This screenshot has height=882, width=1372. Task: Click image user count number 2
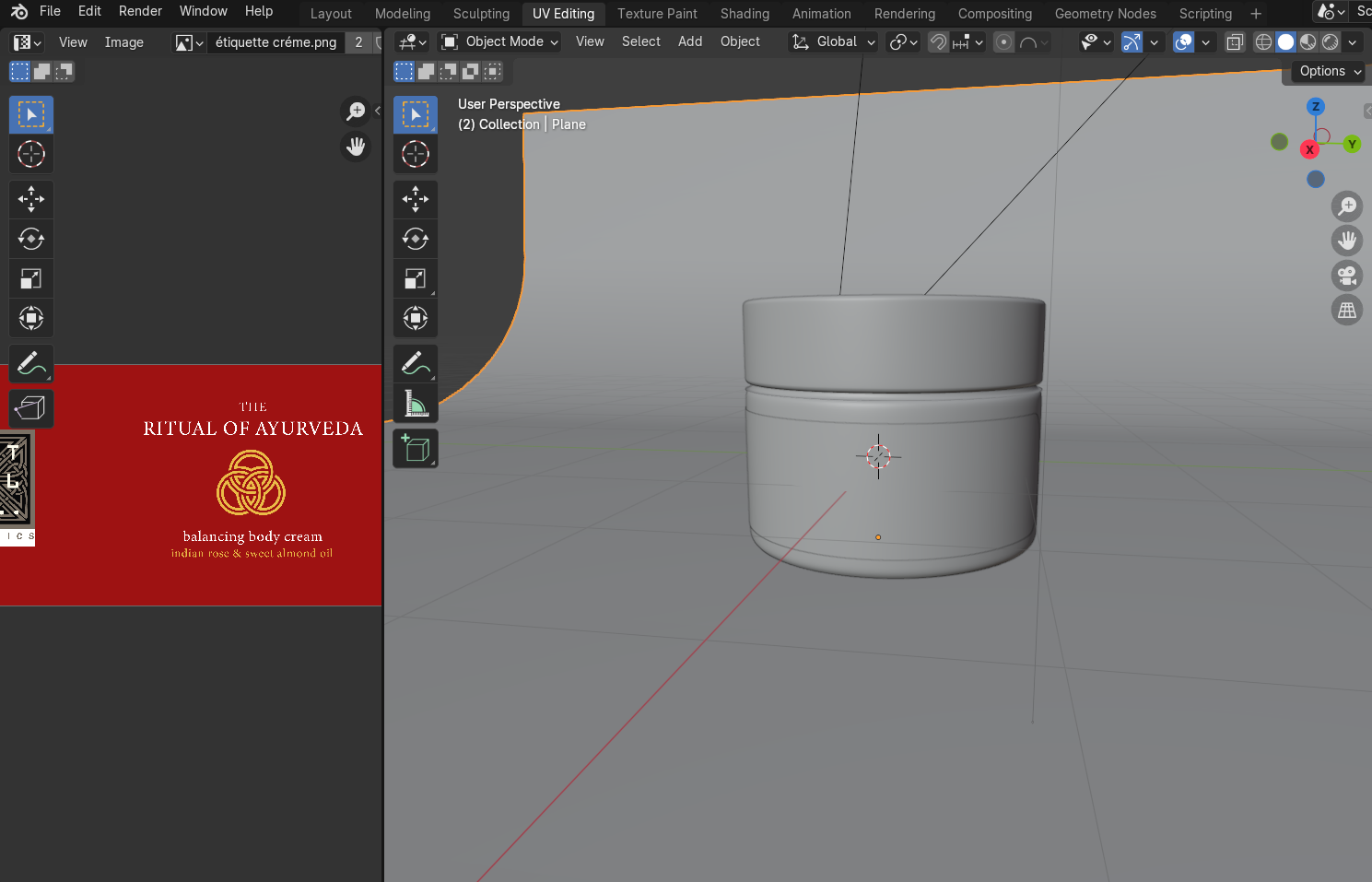click(358, 42)
